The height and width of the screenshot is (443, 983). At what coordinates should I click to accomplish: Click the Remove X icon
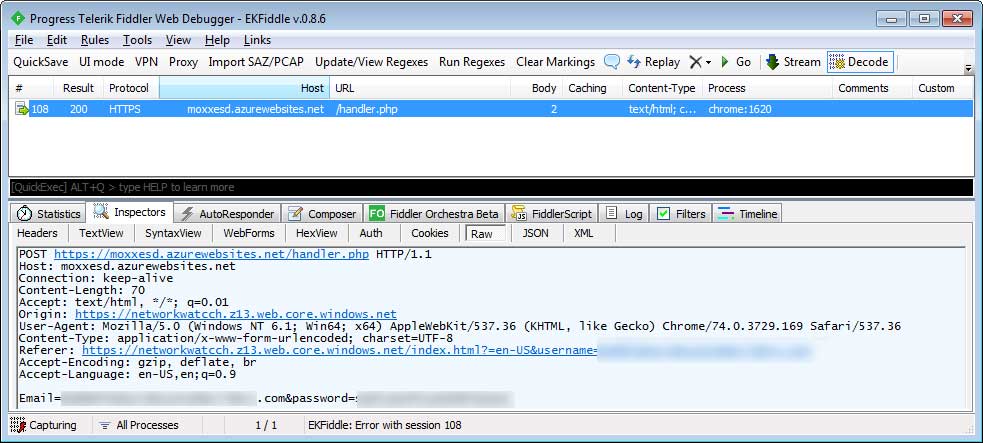[x=695, y=62]
